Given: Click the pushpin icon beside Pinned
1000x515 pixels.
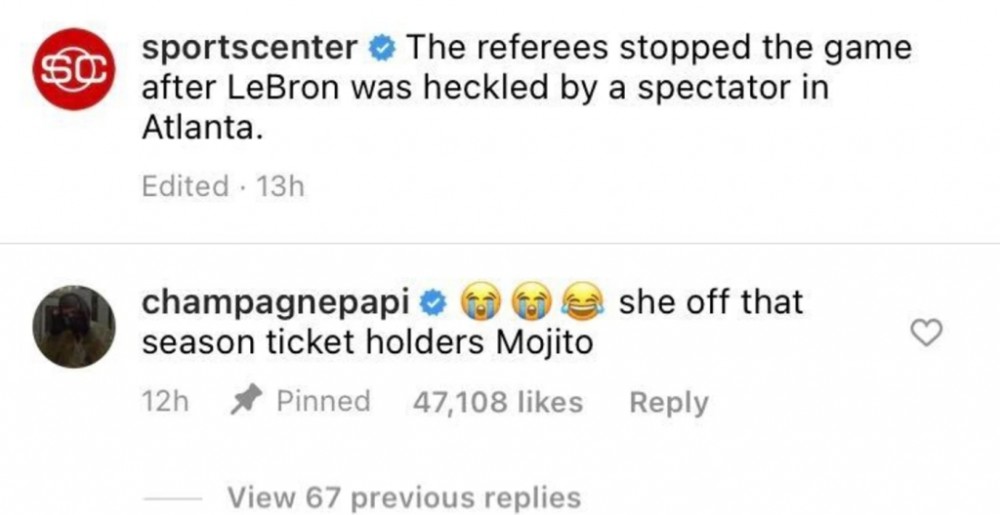Looking at the screenshot, I should tap(246, 402).
